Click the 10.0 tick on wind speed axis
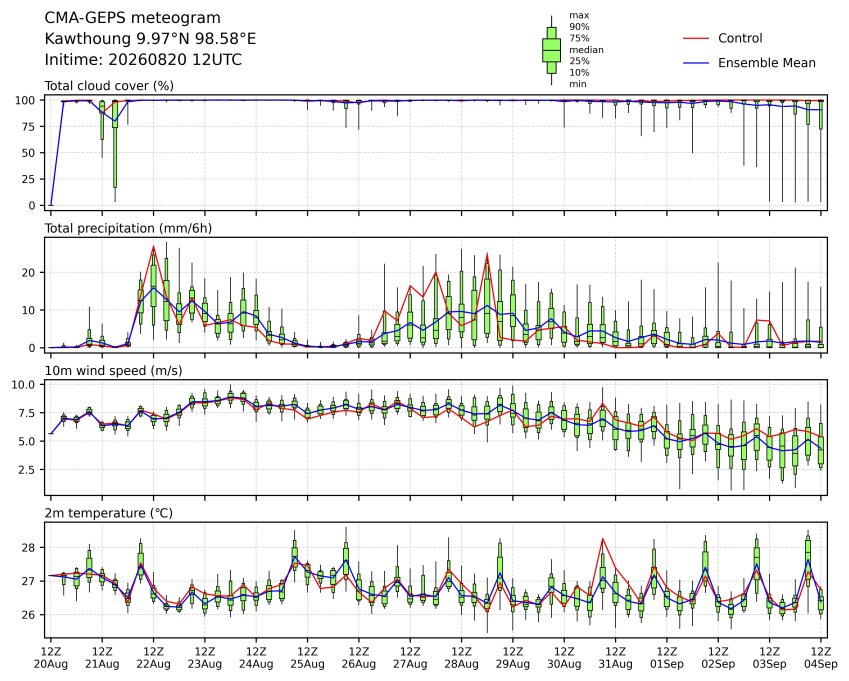Image resolution: width=849 pixels, height=681 pixels. 23,385
